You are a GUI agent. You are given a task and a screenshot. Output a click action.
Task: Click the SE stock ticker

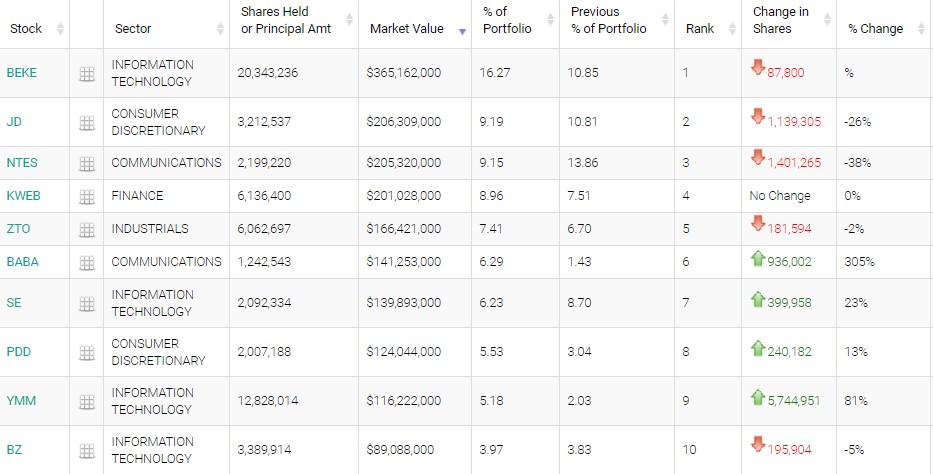[x=13, y=303]
